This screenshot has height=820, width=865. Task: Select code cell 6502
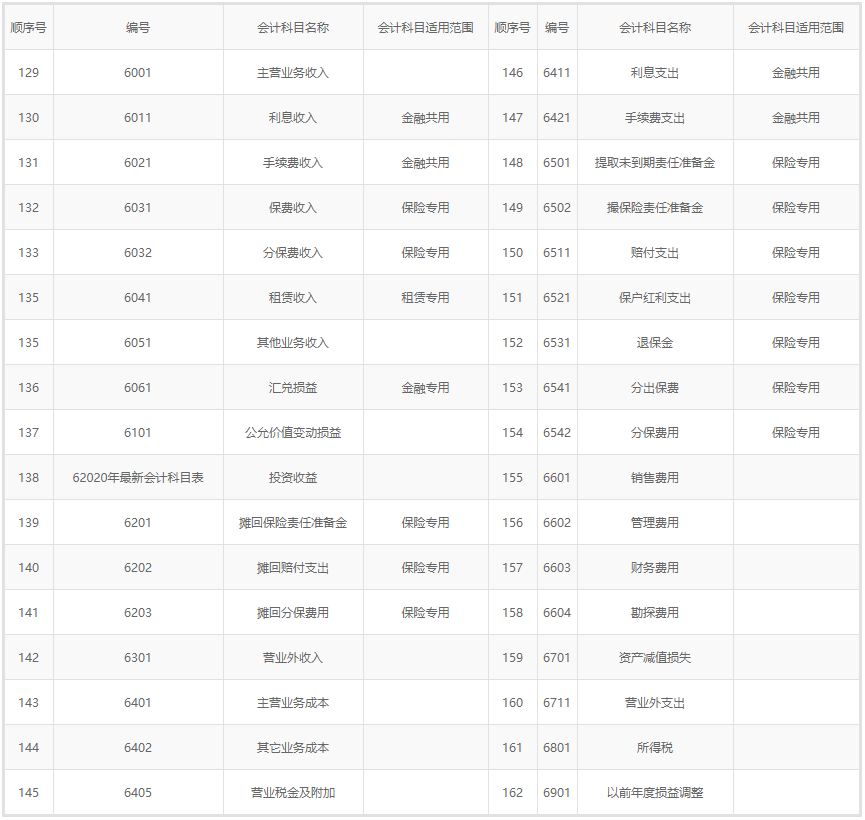pos(557,207)
